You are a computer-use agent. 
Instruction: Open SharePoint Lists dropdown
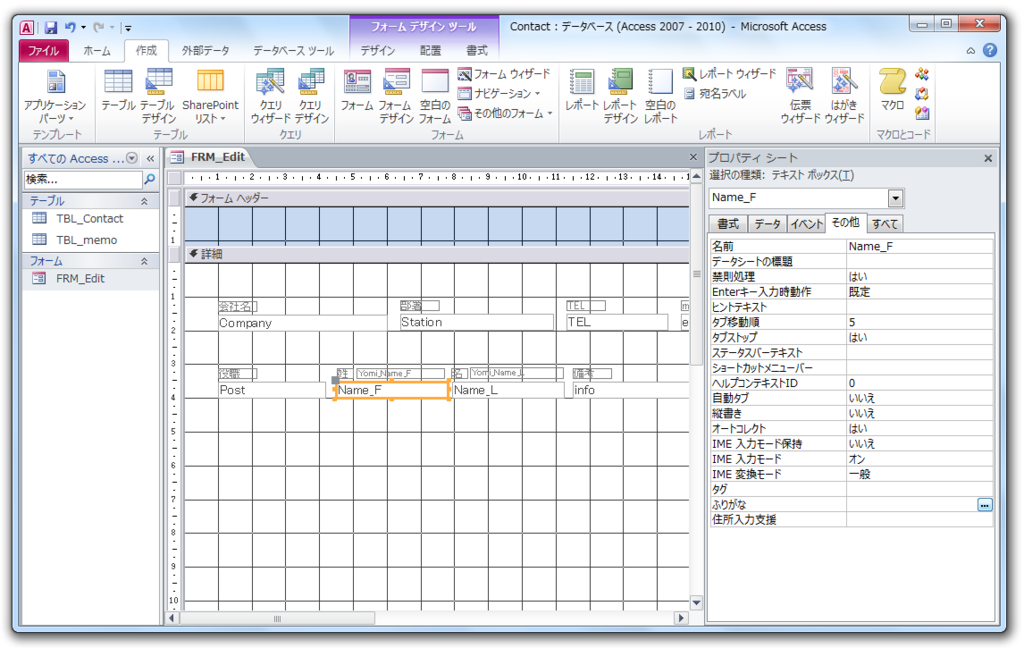point(210,97)
